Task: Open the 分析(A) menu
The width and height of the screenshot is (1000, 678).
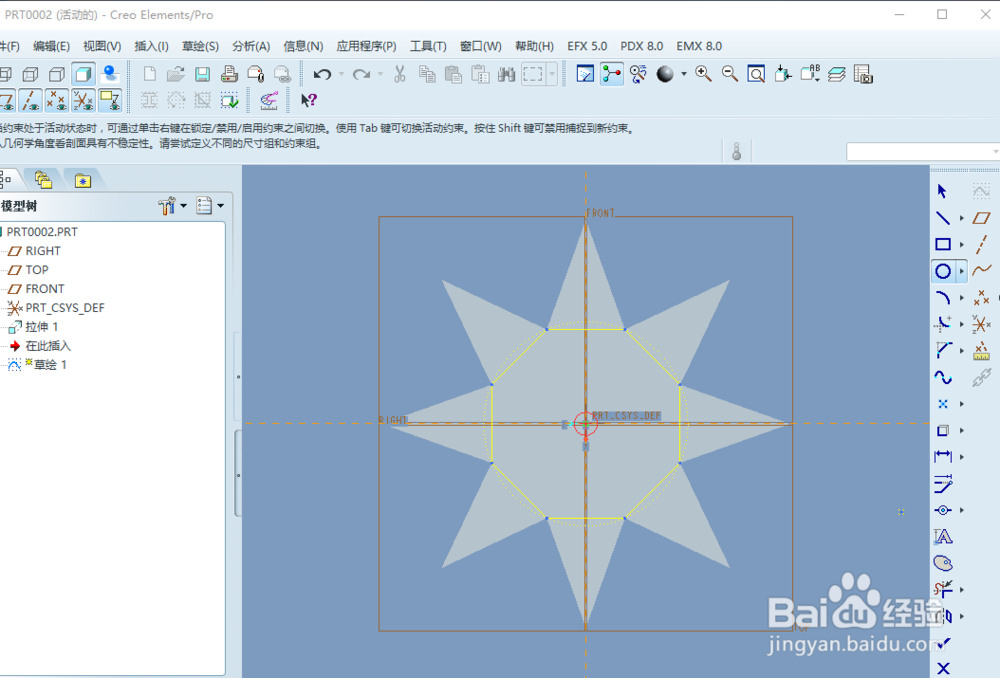Action: point(251,46)
